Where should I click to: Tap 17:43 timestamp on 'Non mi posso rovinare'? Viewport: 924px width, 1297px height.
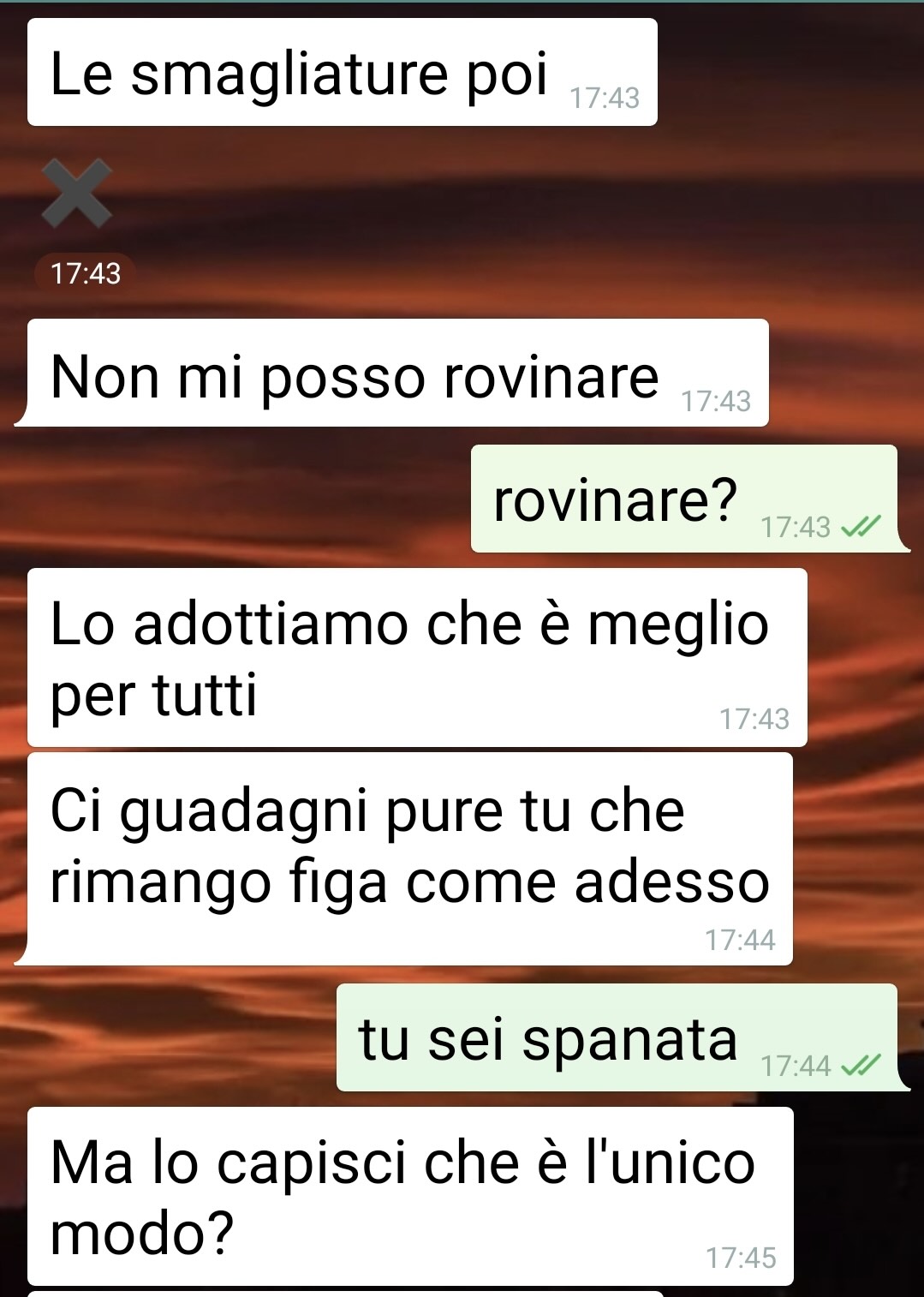coord(716,401)
